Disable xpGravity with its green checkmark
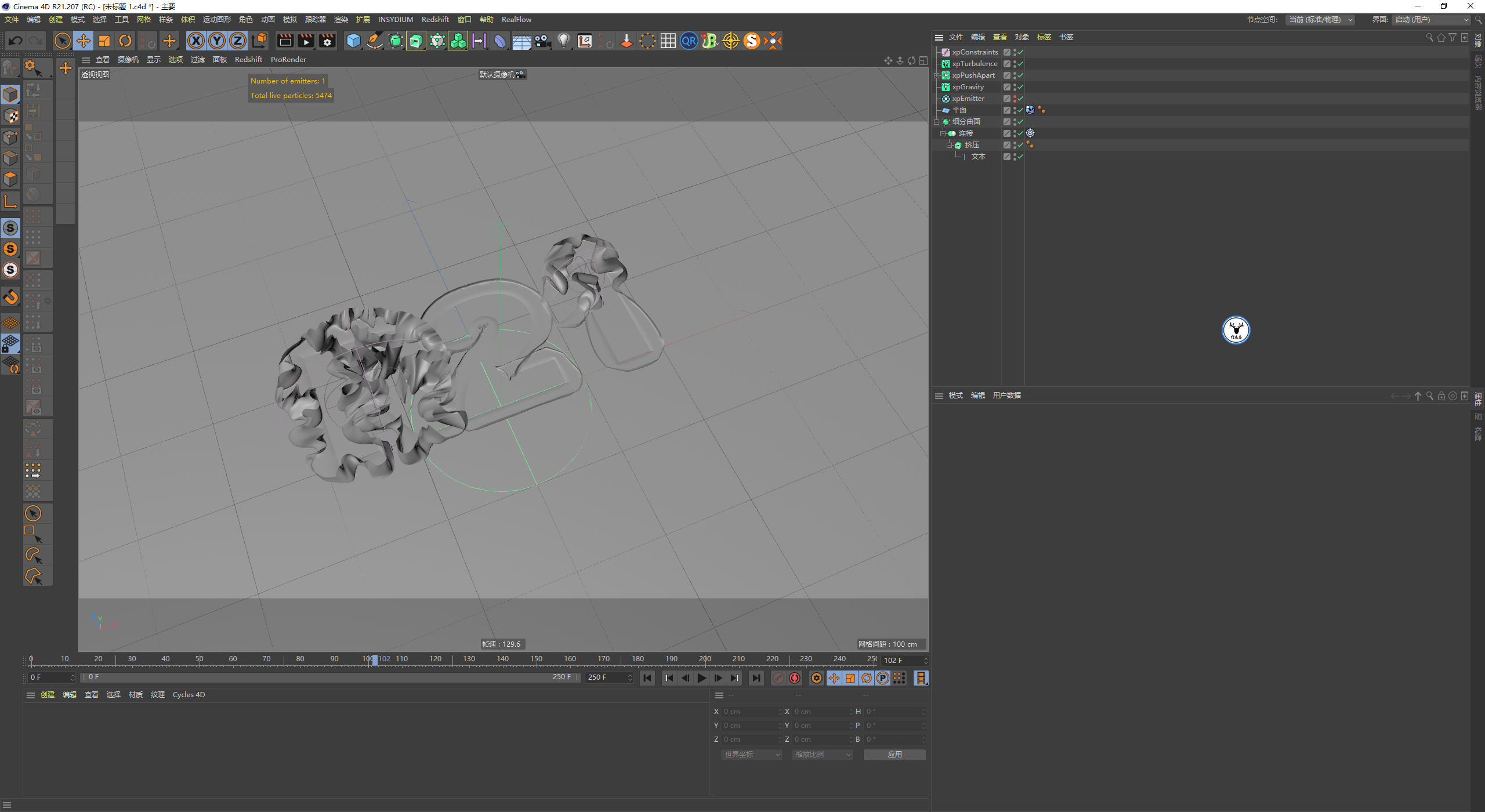The height and width of the screenshot is (812, 1485). point(1020,87)
